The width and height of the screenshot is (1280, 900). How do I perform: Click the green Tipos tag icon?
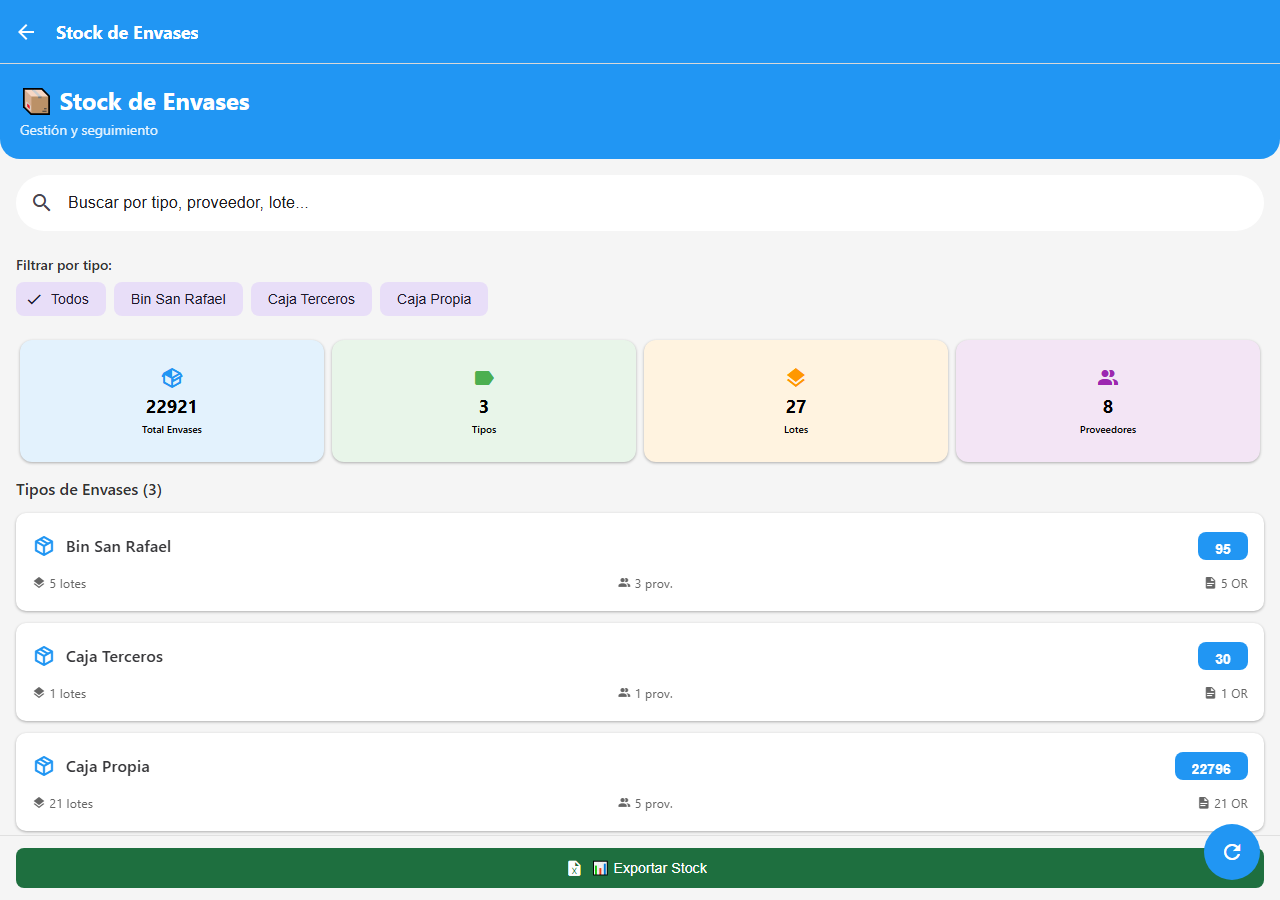pyautogui.click(x=484, y=378)
